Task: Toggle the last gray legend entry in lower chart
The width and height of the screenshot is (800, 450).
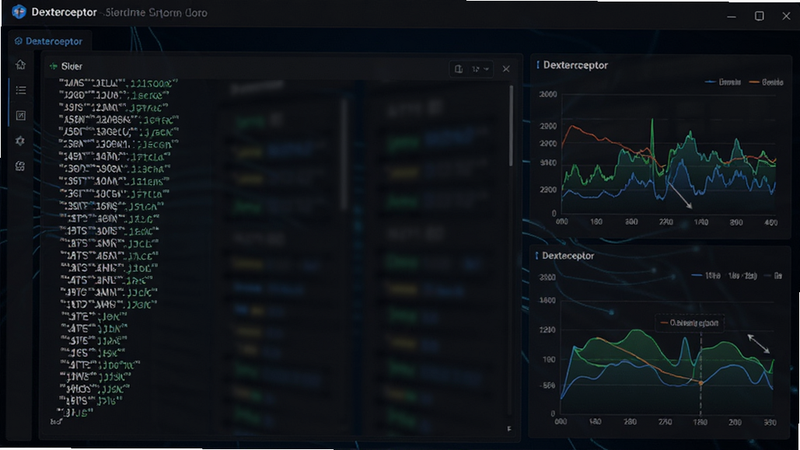Action: click(773, 276)
